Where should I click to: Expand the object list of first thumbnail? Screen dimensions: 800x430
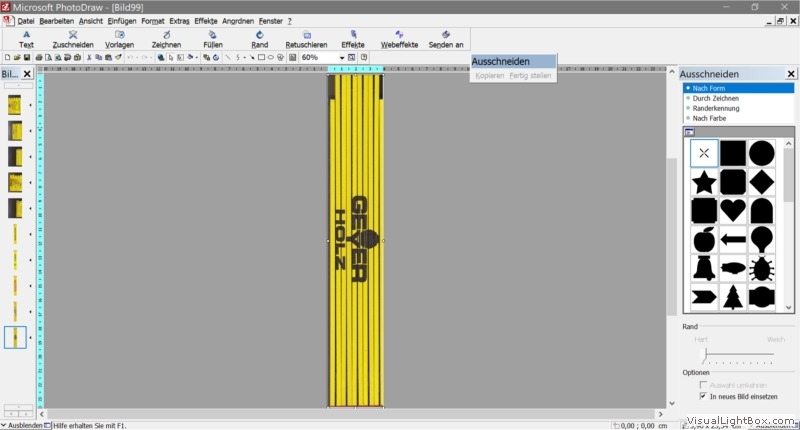[x=30, y=105]
